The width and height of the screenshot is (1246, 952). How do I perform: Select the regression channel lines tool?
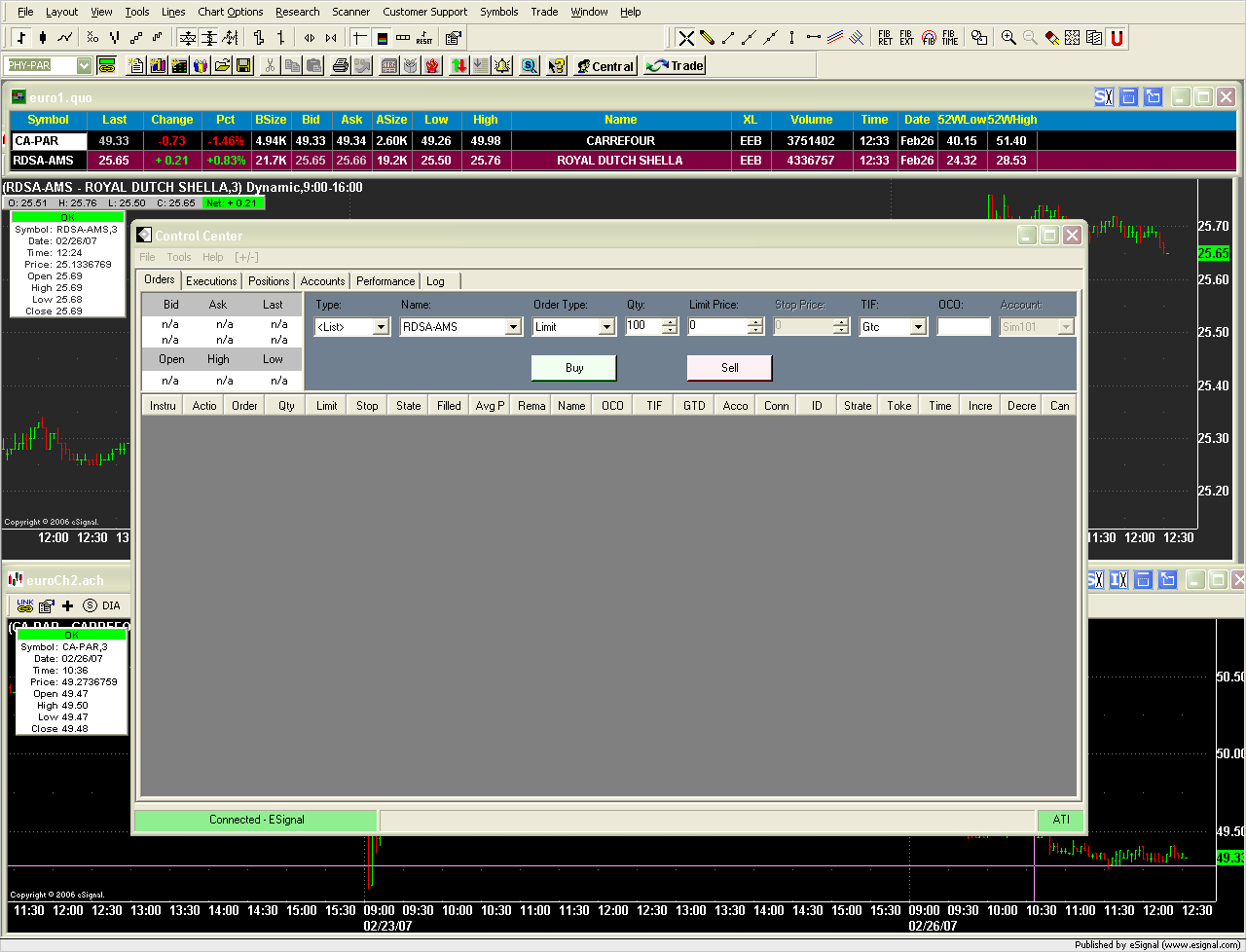coord(835,38)
